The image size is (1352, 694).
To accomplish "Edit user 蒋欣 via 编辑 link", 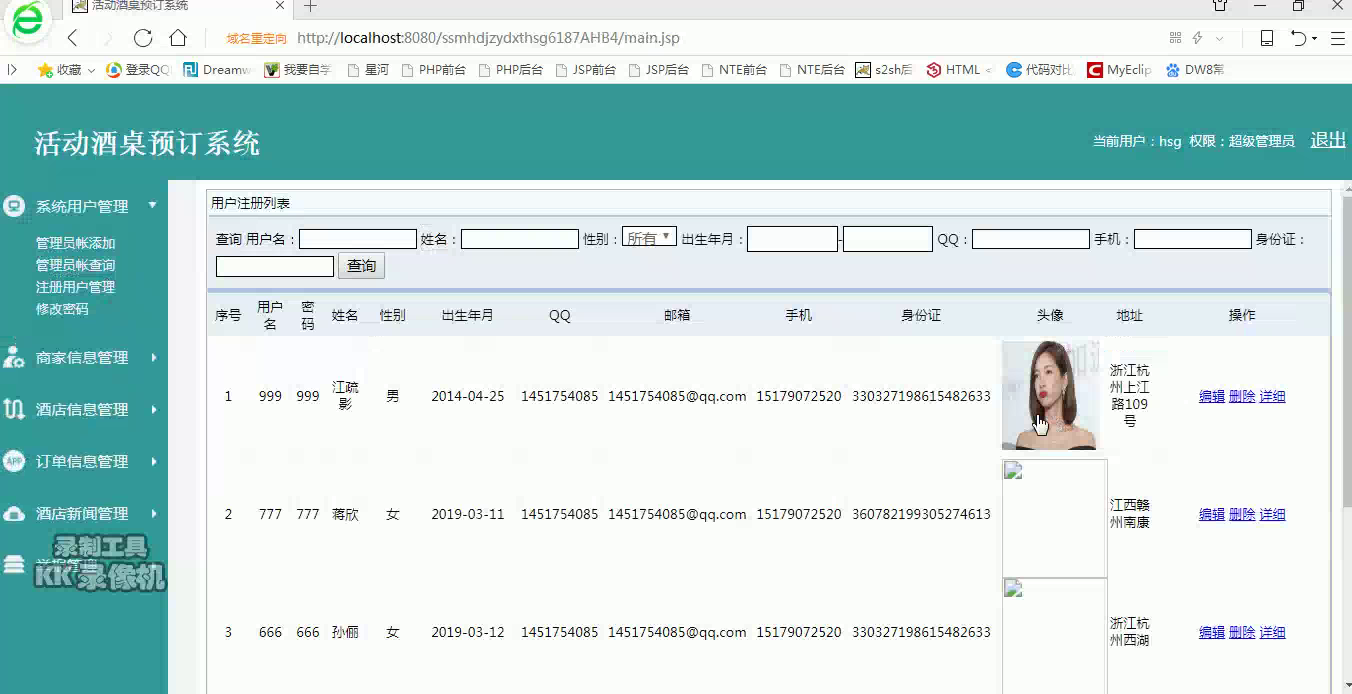I will click(1212, 514).
